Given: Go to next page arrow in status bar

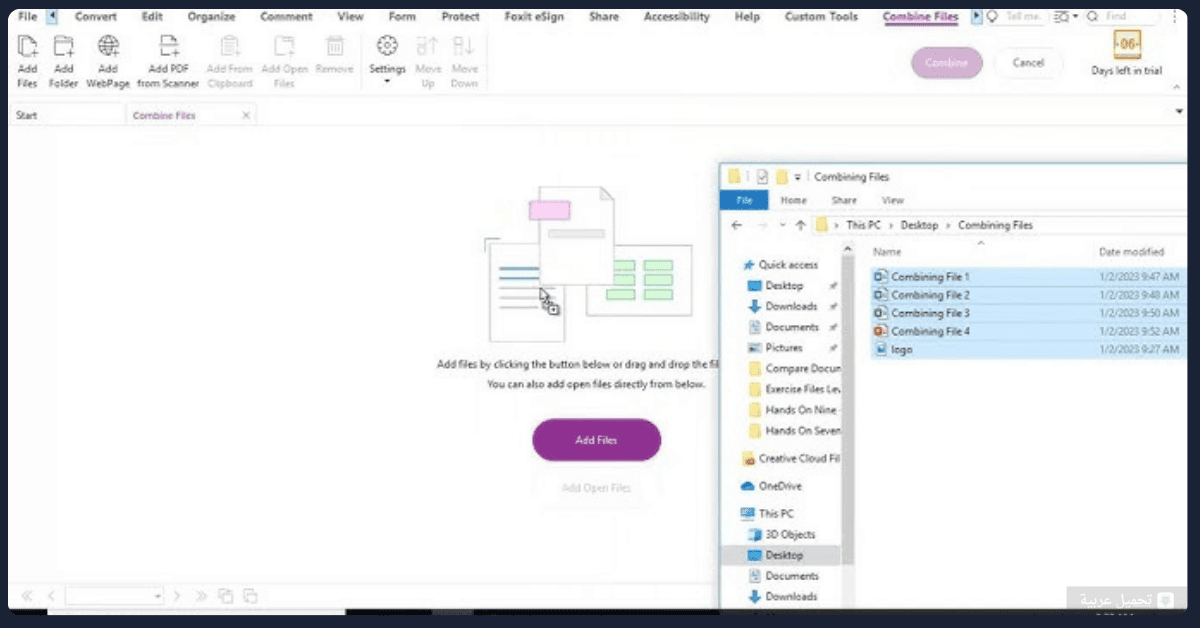Looking at the screenshot, I should click(x=177, y=596).
